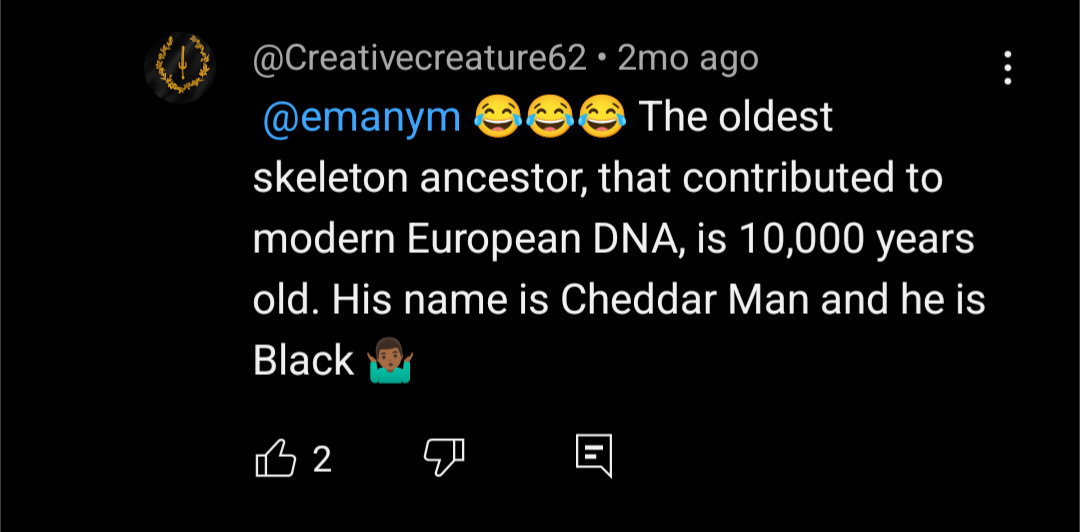1080x532 pixels.
Task: Click the middle laughing-crying emoji
Action: (x=548, y=118)
